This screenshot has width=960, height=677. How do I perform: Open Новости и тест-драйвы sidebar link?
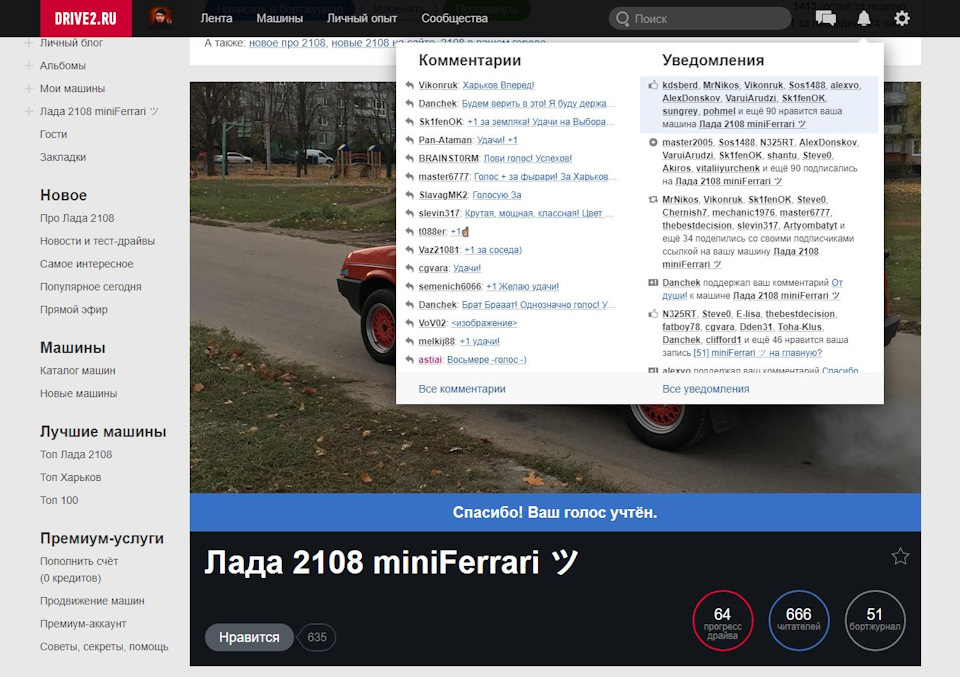(97, 241)
